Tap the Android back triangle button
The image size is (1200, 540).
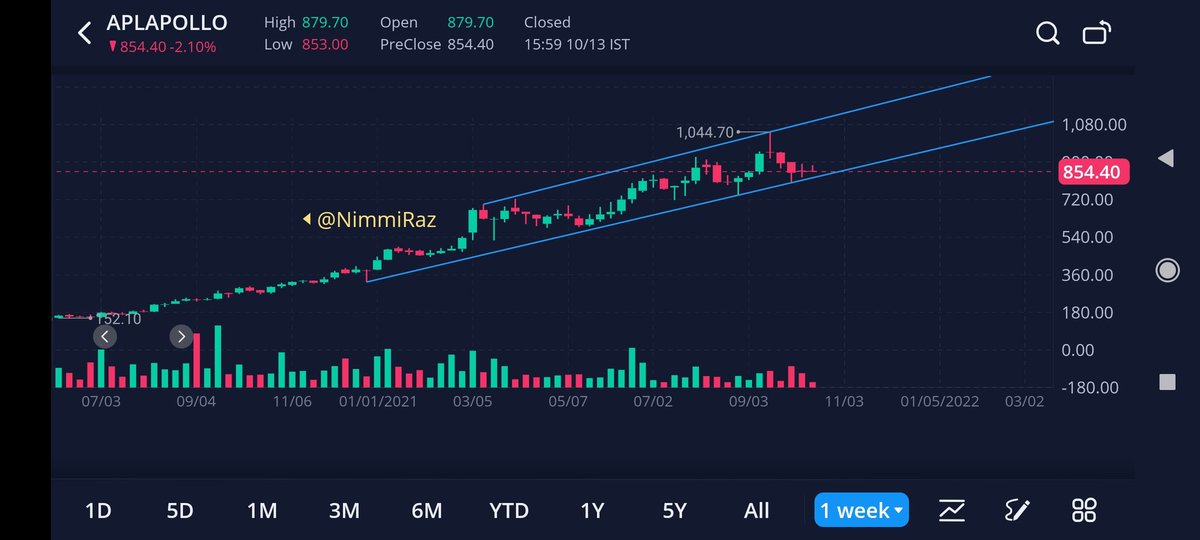1165,158
